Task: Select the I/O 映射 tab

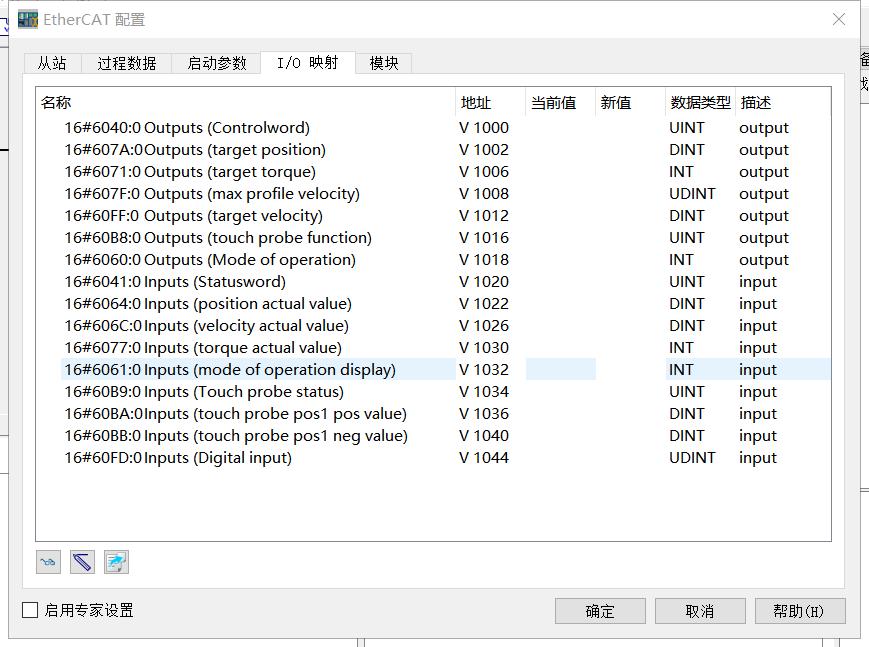Action: (x=308, y=63)
